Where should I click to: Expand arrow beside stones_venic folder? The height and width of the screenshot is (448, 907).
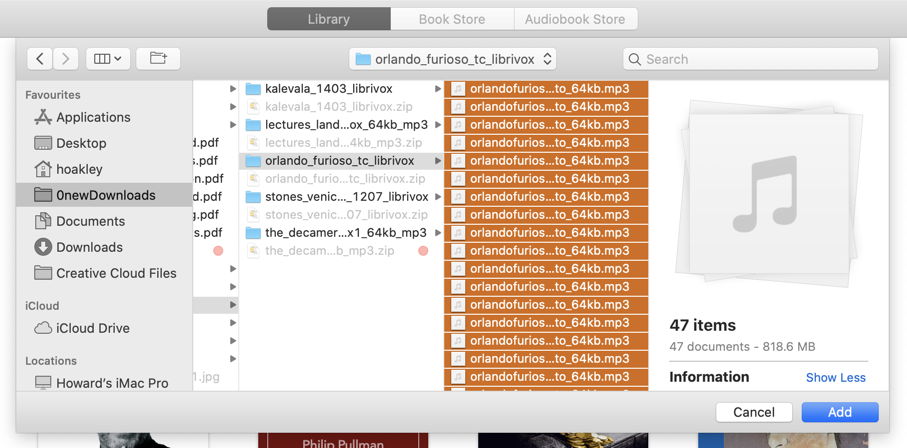point(438,197)
